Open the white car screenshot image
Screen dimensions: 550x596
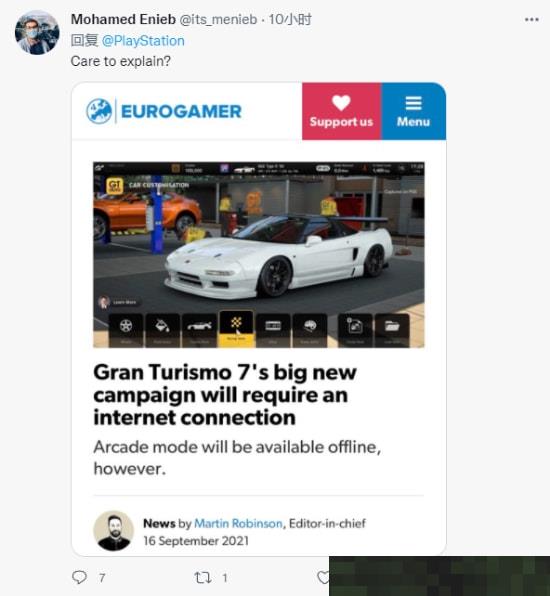tap(258, 255)
